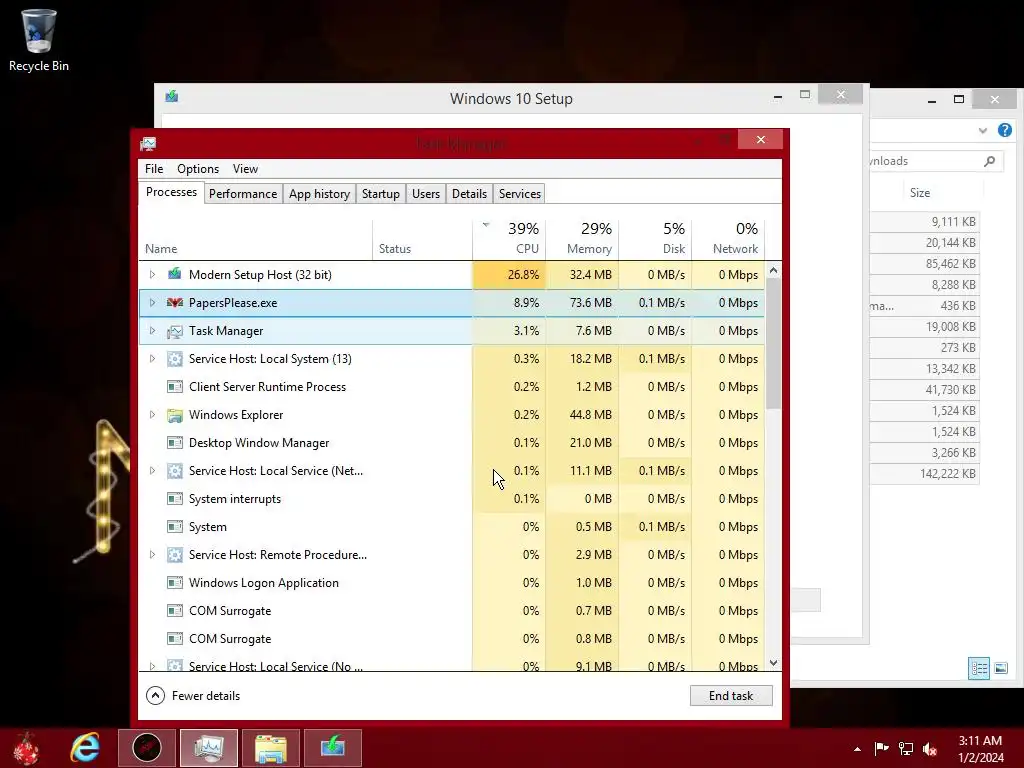This screenshot has height=768, width=1024.
Task: Open the Recycle Bin desktop icon
Action: tap(39, 40)
